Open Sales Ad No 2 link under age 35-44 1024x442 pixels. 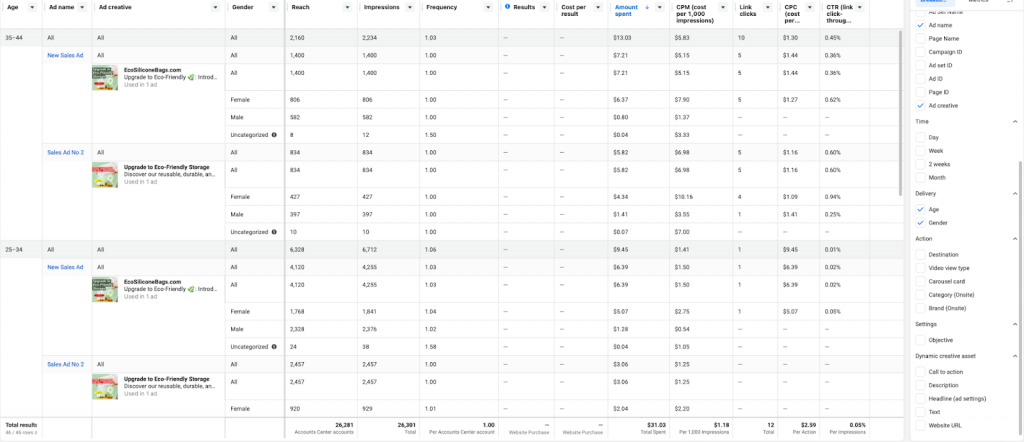[65, 152]
